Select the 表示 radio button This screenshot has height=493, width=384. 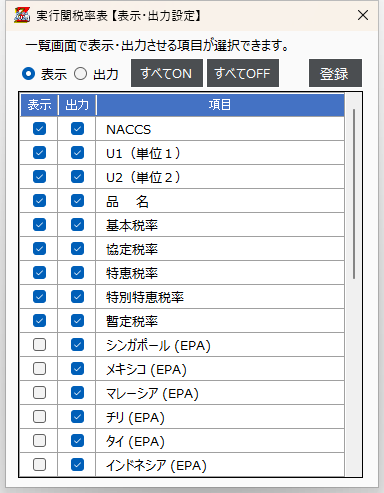tap(28, 73)
